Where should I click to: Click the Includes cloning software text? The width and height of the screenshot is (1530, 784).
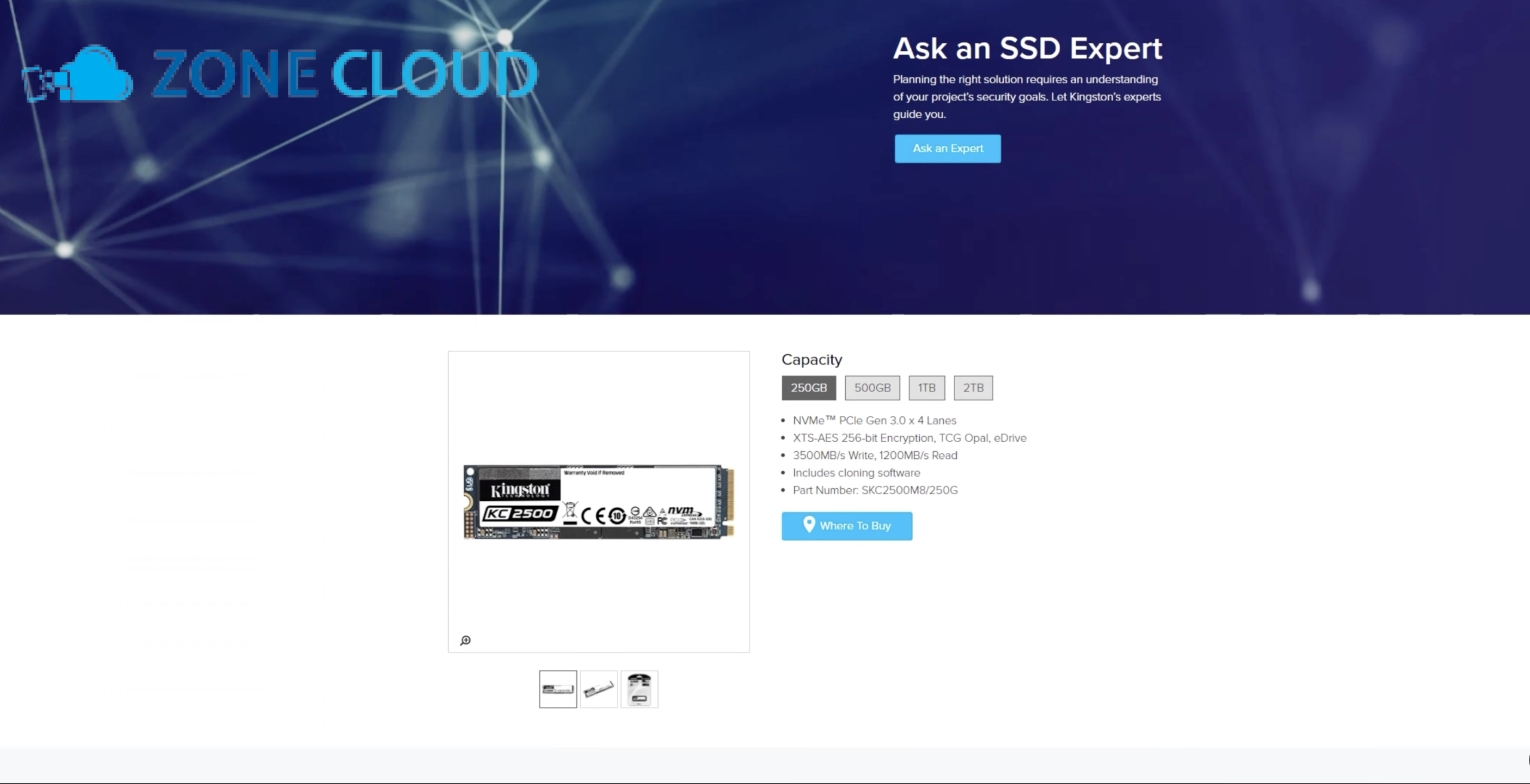tap(856, 473)
